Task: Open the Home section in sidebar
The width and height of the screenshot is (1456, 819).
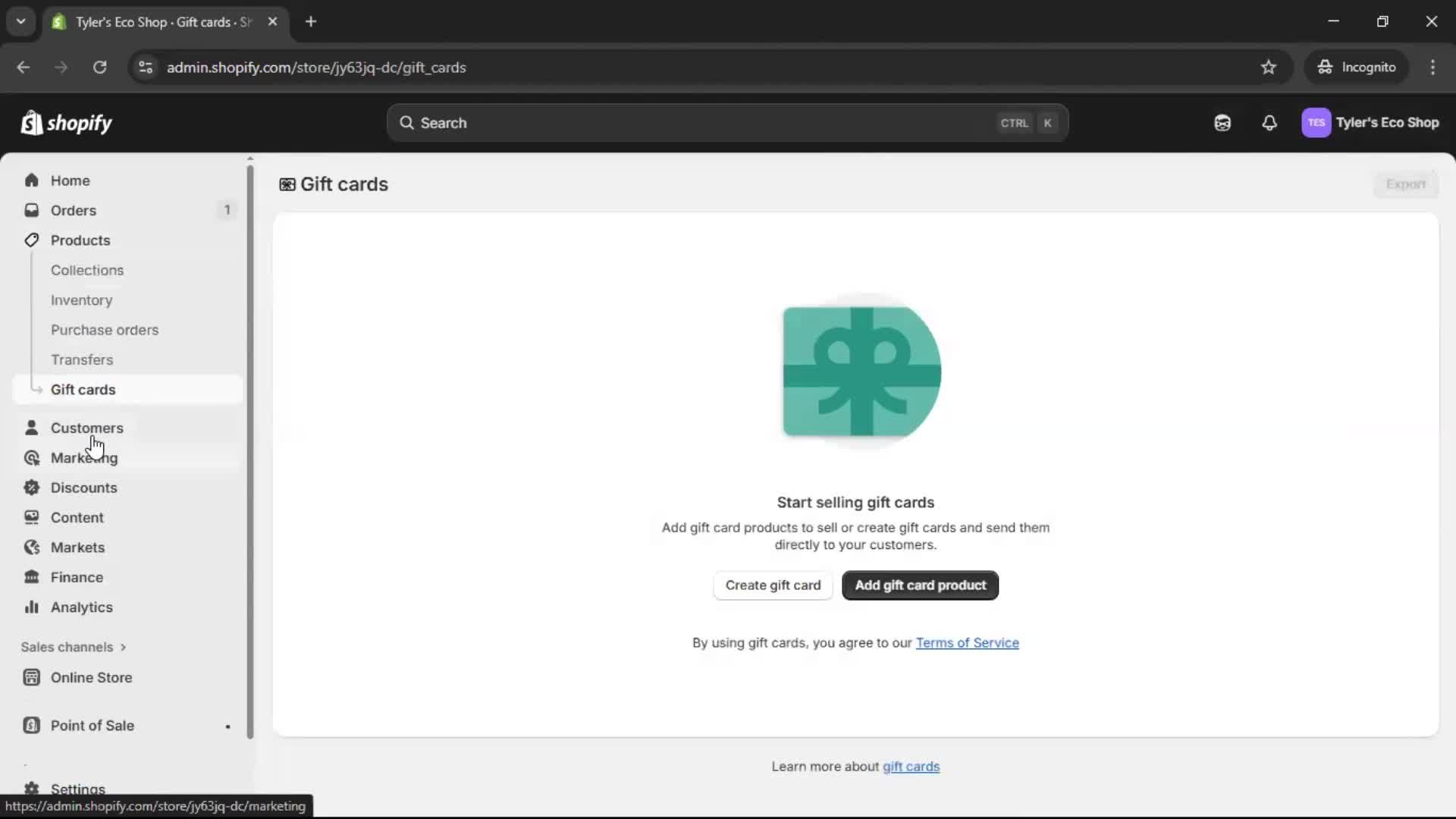Action: click(x=70, y=180)
